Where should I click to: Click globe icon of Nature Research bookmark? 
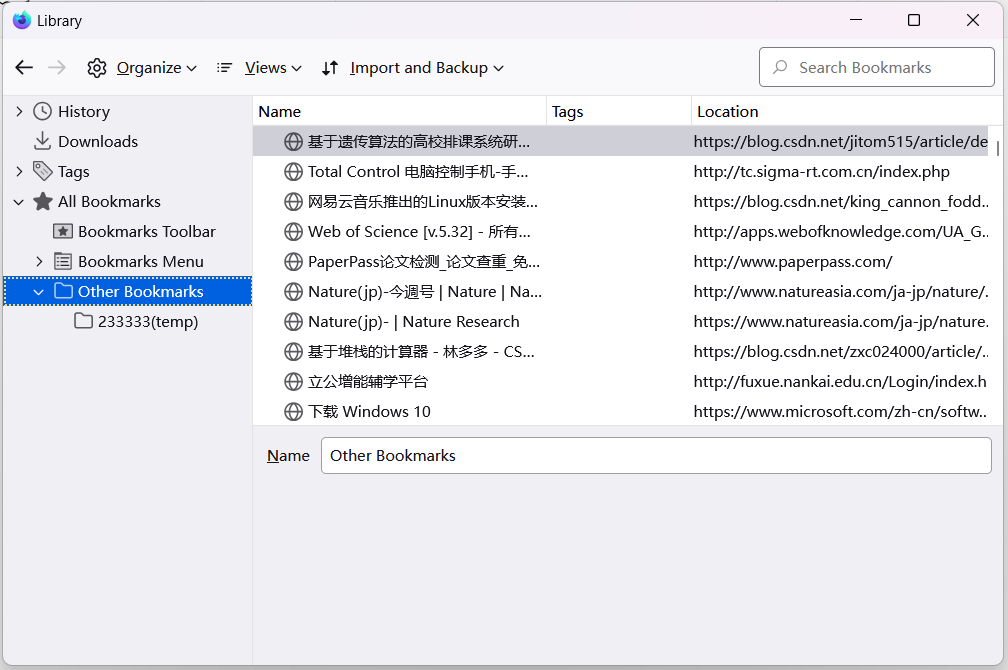(x=293, y=321)
